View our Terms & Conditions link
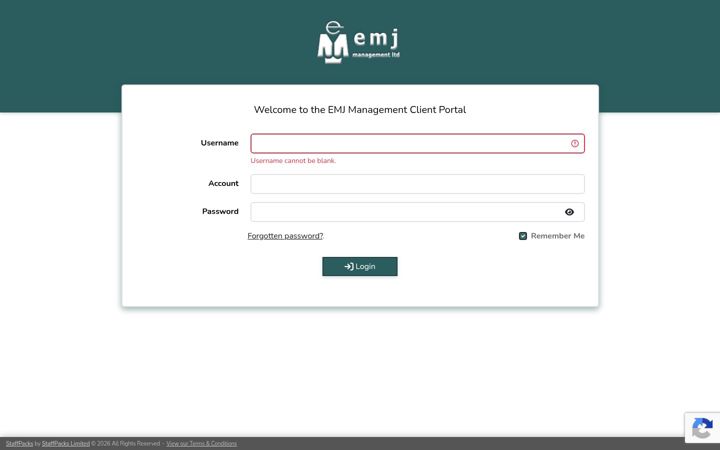This screenshot has width=720, height=450. (202, 444)
